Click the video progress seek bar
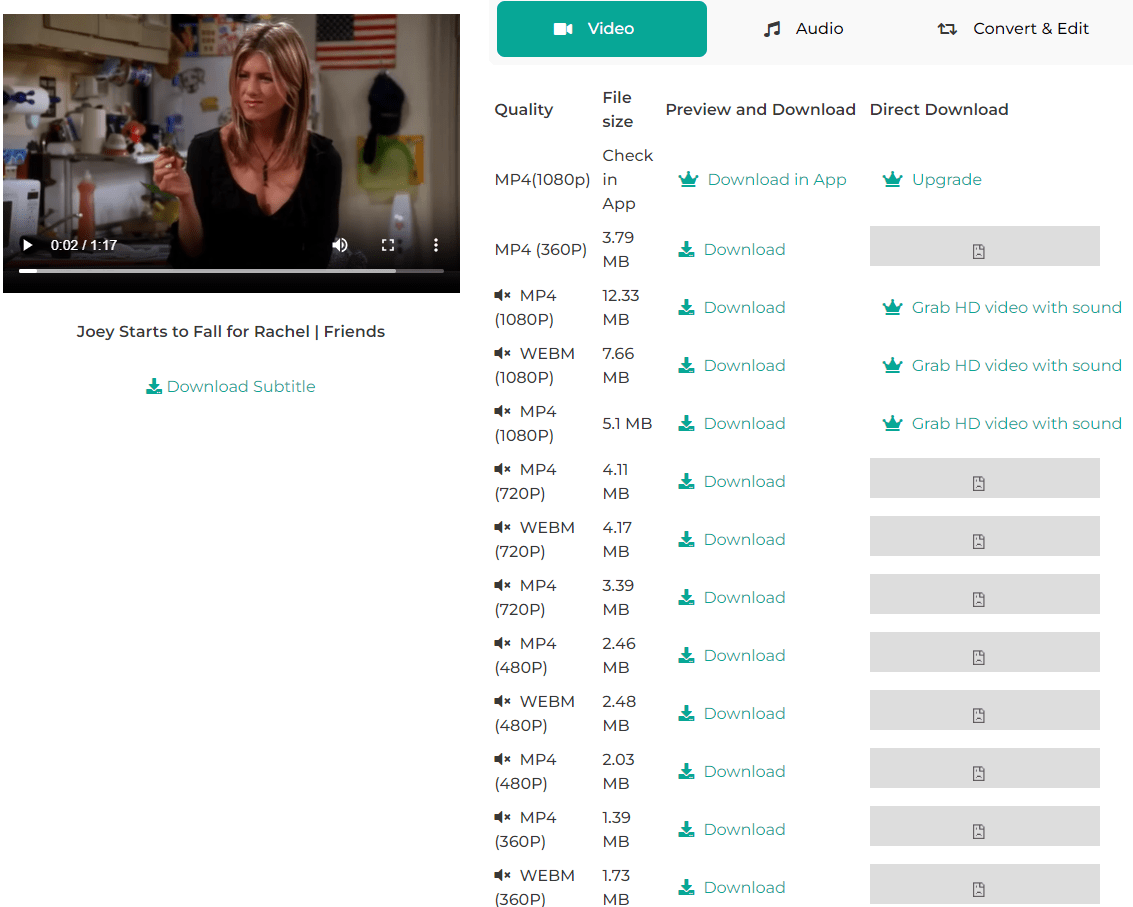The image size is (1133, 907). (230, 271)
